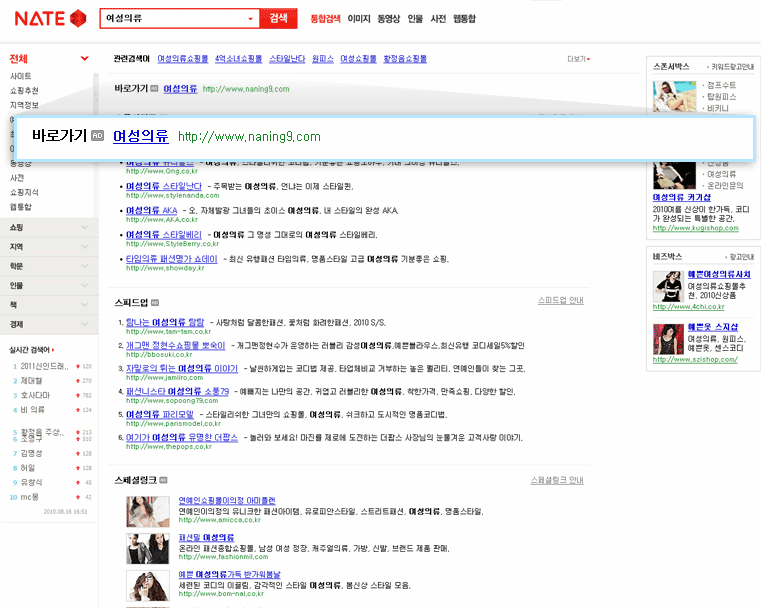Click 광고안내 in the 비즈박스 panel
The height and width of the screenshot is (608, 770).
pos(742,257)
